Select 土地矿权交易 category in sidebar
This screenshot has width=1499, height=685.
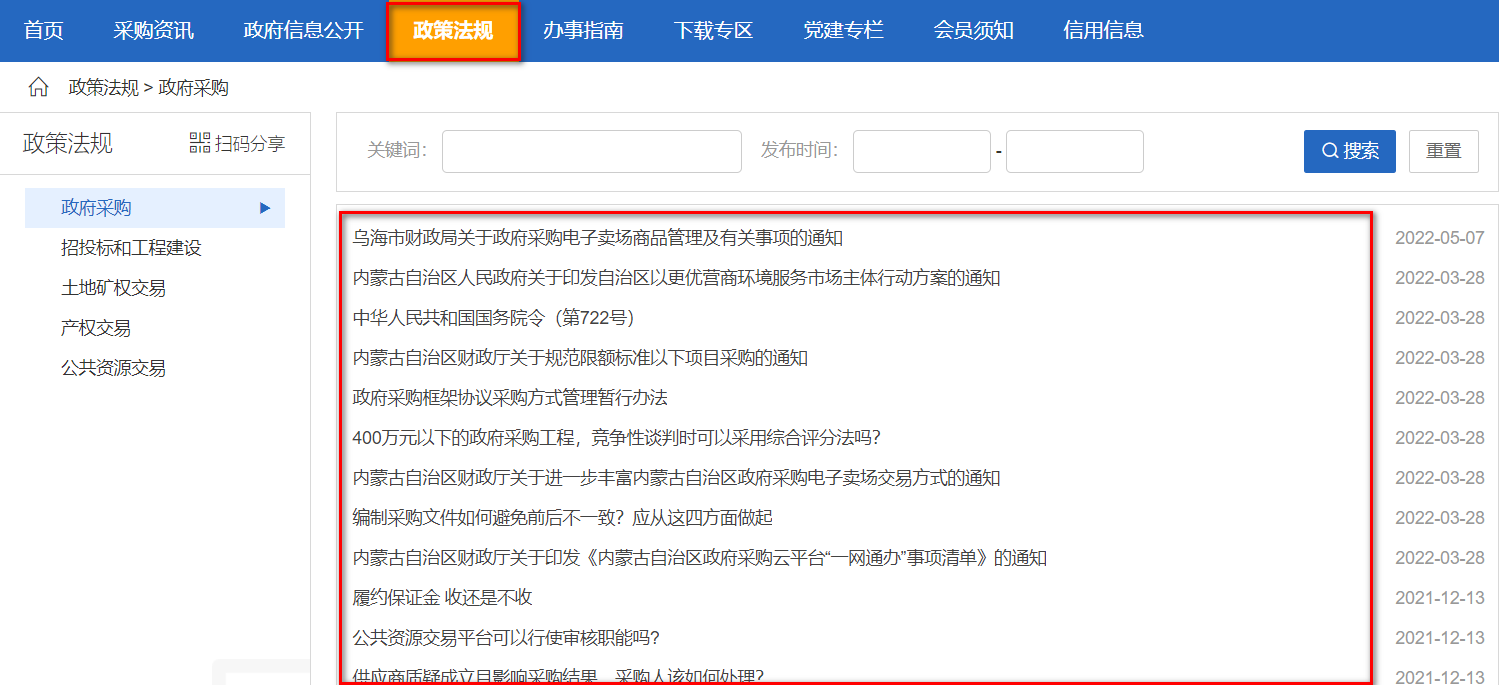pos(113,288)
